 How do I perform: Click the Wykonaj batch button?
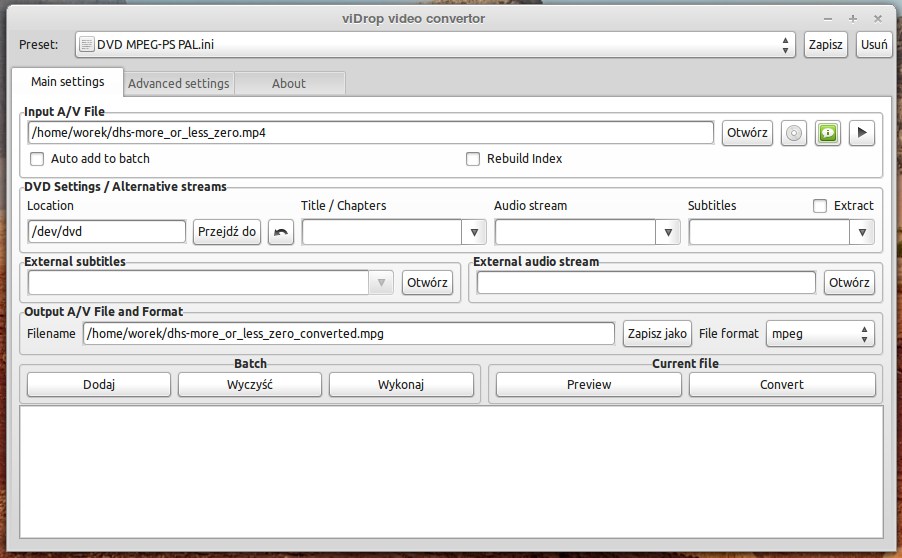(401, 384)
